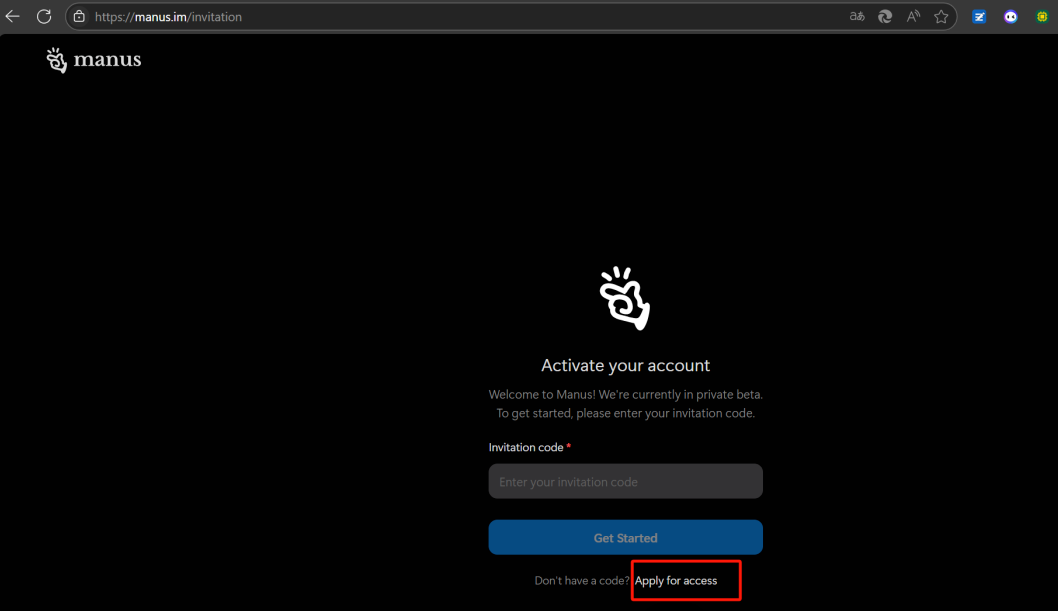Click the large Manus hand logo above the form
Image resolution: width=1058 pixels, height=611 pixels.
(x=625, y=298)
